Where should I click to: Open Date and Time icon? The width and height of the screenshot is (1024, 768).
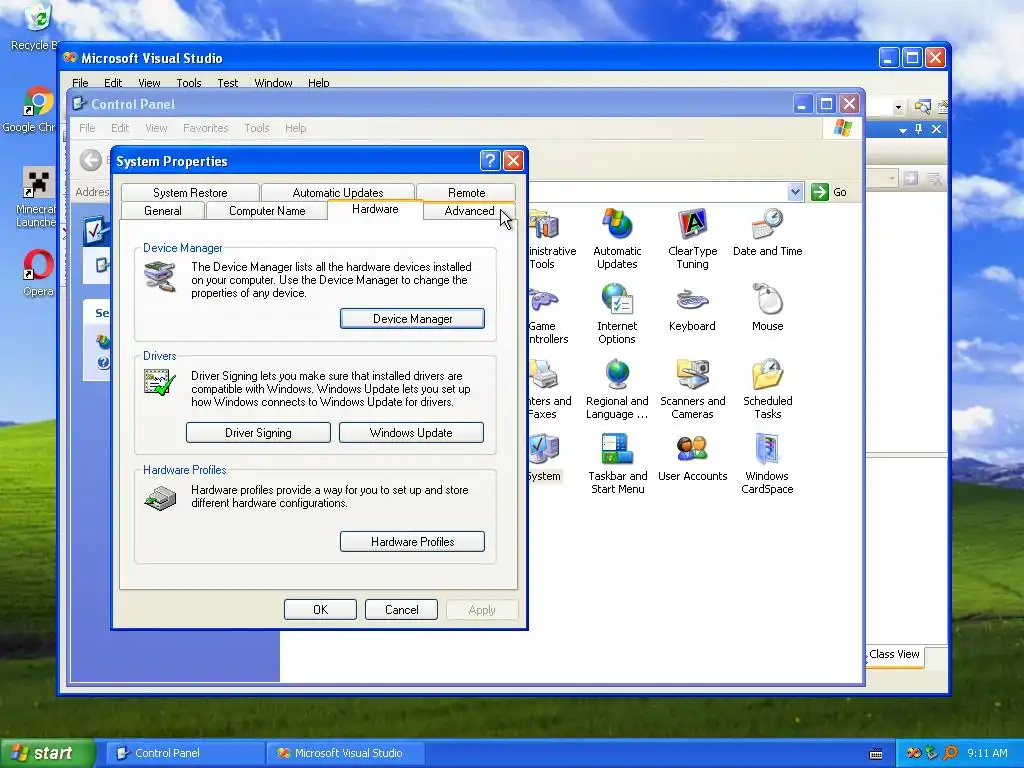click(x=767, y=232)
